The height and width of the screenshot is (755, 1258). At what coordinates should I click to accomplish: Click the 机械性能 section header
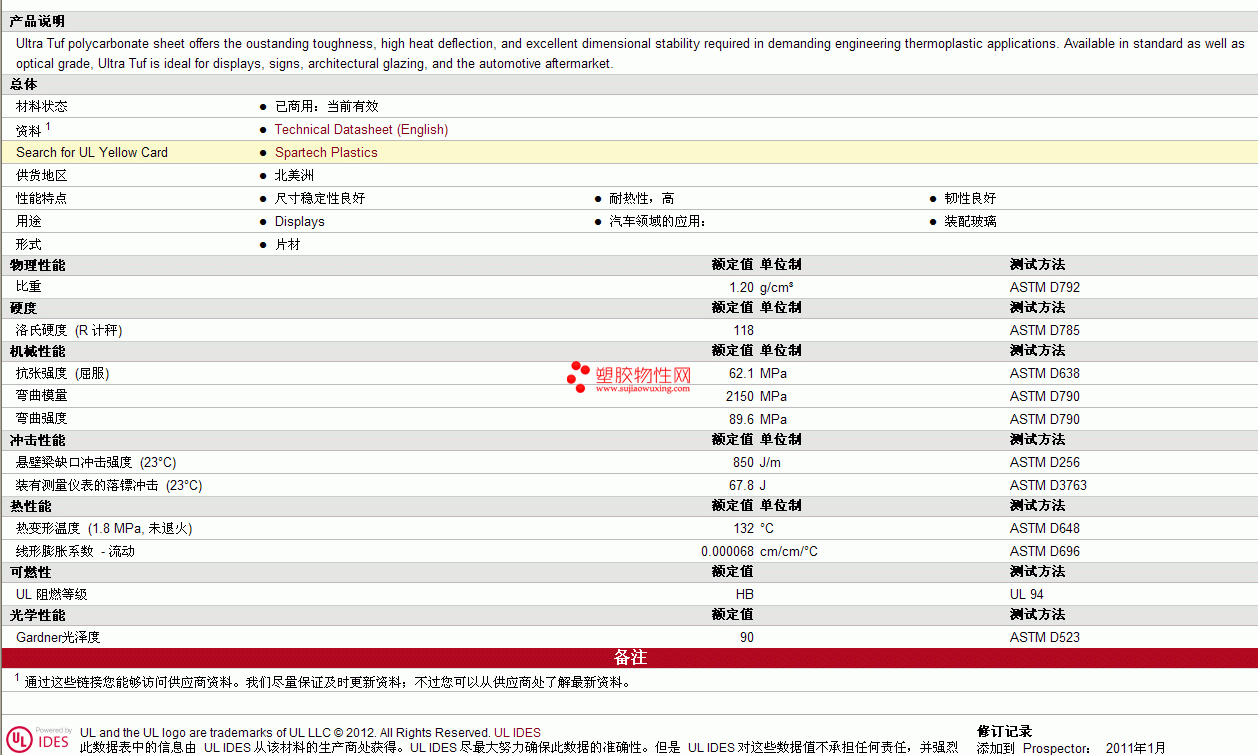(x=38, y=351)
